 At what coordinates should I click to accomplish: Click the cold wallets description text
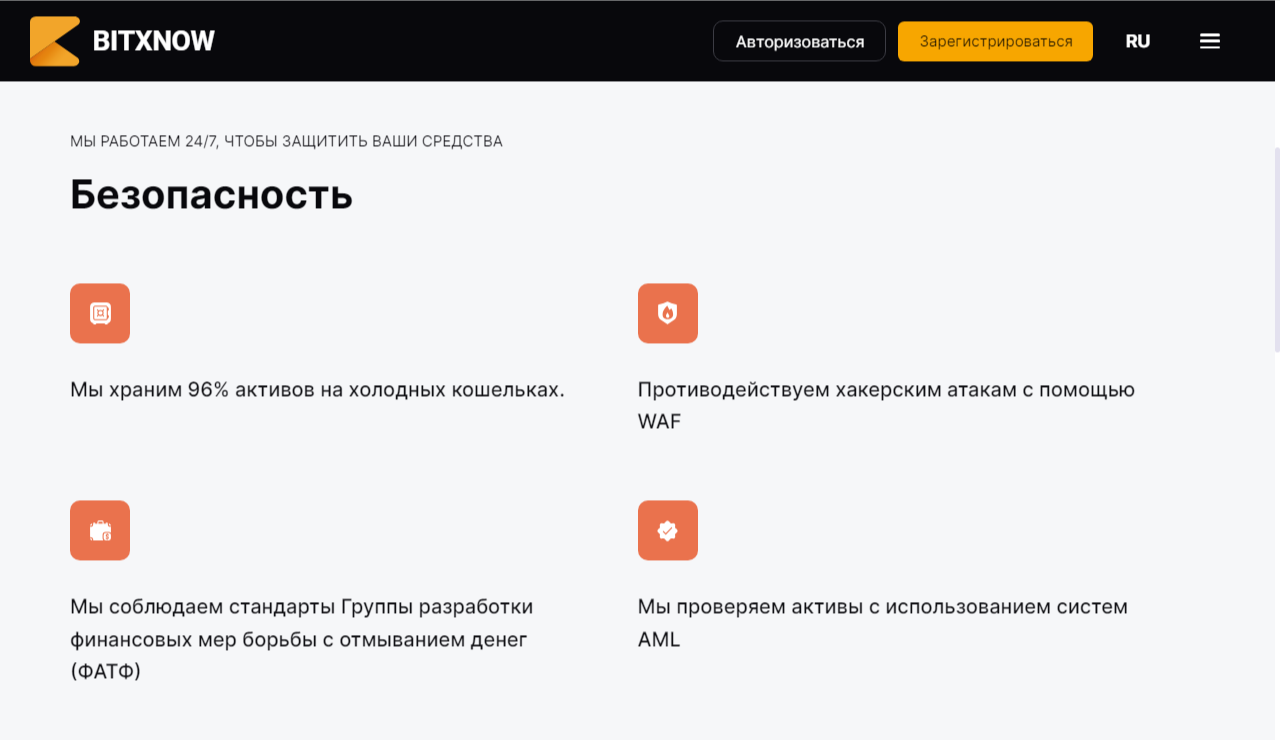316,389
